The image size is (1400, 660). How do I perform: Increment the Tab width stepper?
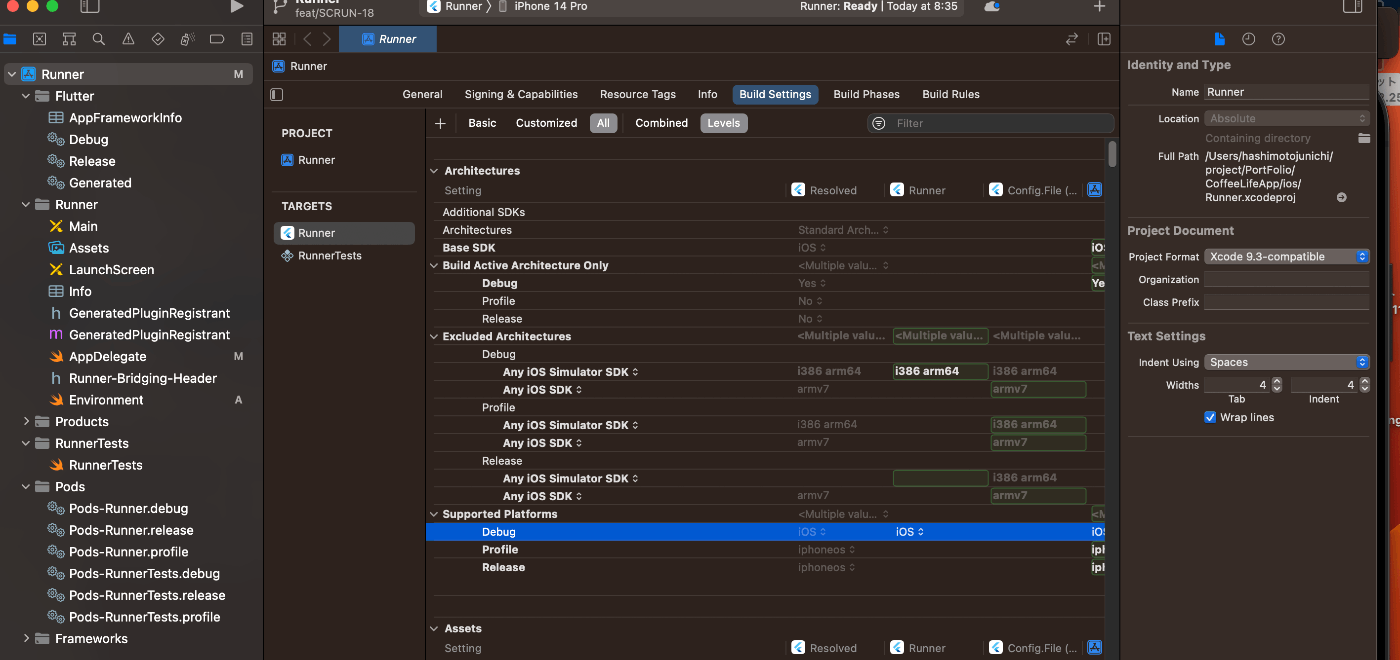[1277, 381]
